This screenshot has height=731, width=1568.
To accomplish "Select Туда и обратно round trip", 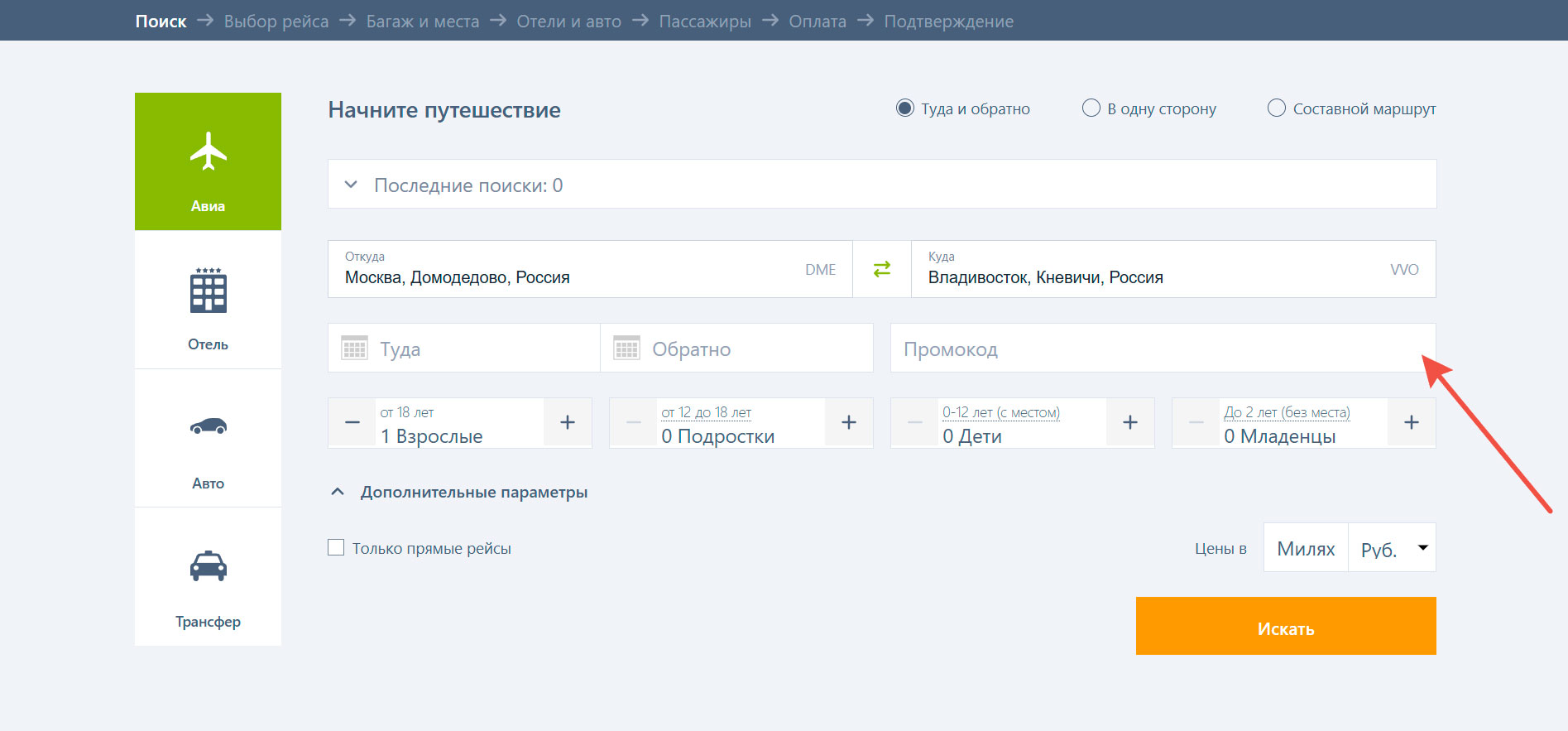I will [905, 108].
